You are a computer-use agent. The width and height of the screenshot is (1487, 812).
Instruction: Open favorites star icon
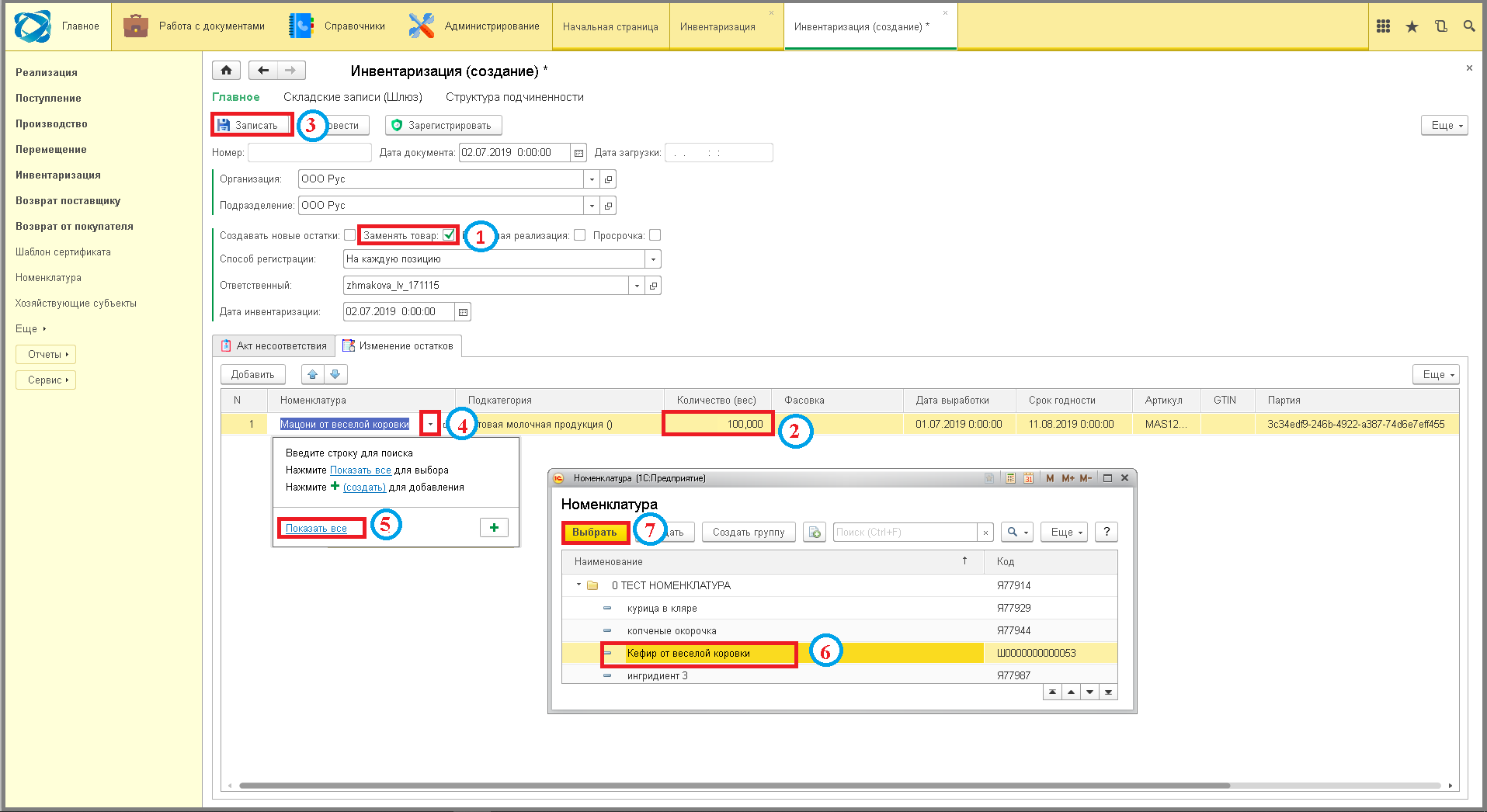click(x=1412, y=26)
